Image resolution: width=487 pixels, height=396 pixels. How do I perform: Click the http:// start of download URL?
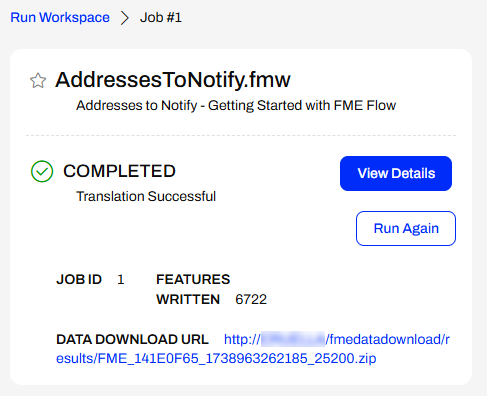point(242,339)
